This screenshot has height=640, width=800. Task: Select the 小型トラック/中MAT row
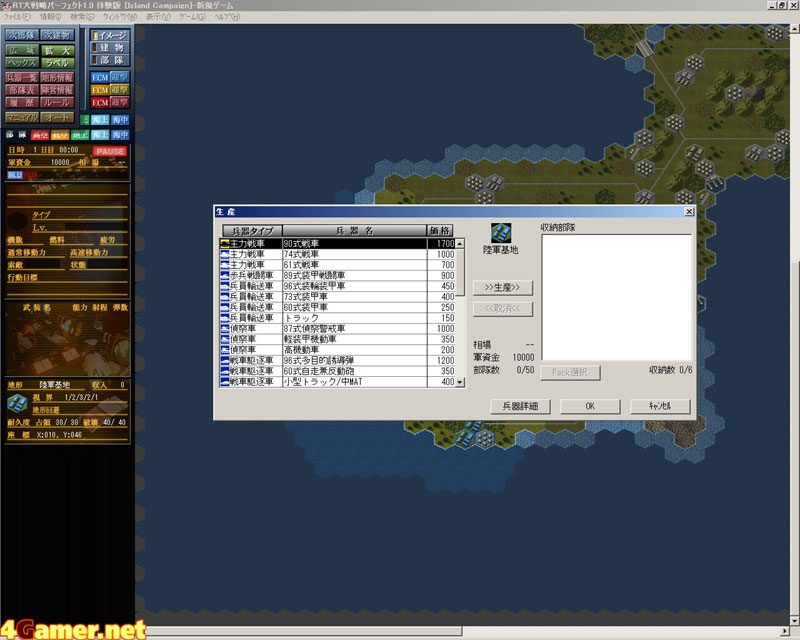pos(337,382)
